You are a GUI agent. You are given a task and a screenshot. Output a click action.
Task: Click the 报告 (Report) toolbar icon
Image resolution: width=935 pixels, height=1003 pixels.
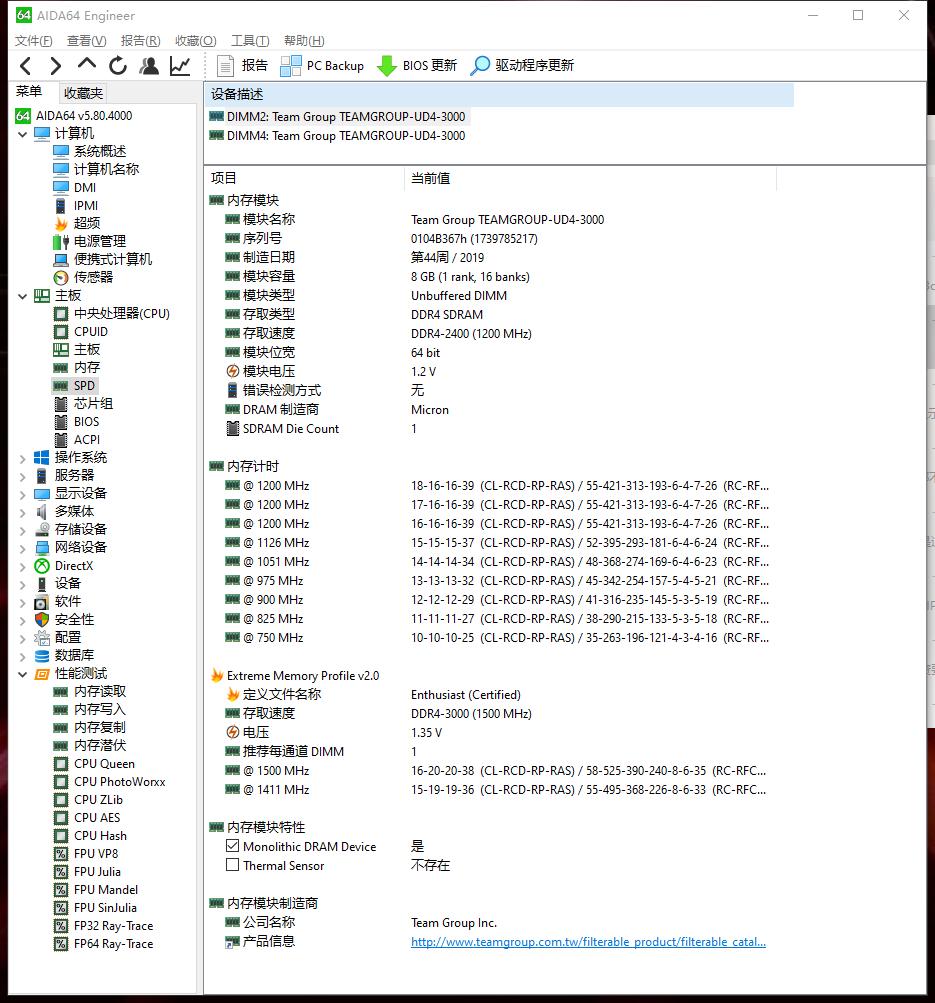[x=240, y=65]
